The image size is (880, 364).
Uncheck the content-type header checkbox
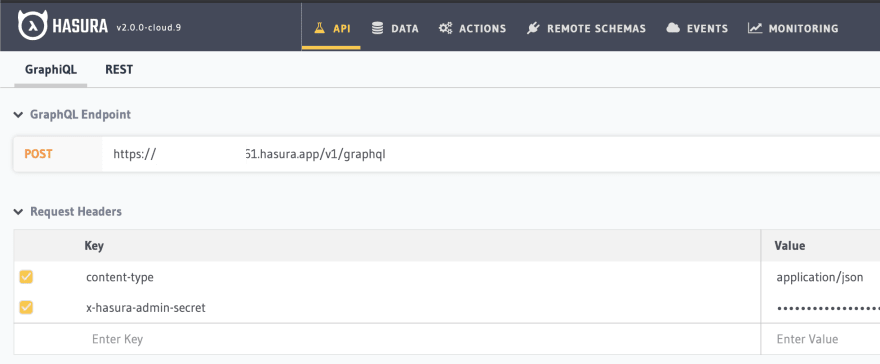tap(26, 277)
